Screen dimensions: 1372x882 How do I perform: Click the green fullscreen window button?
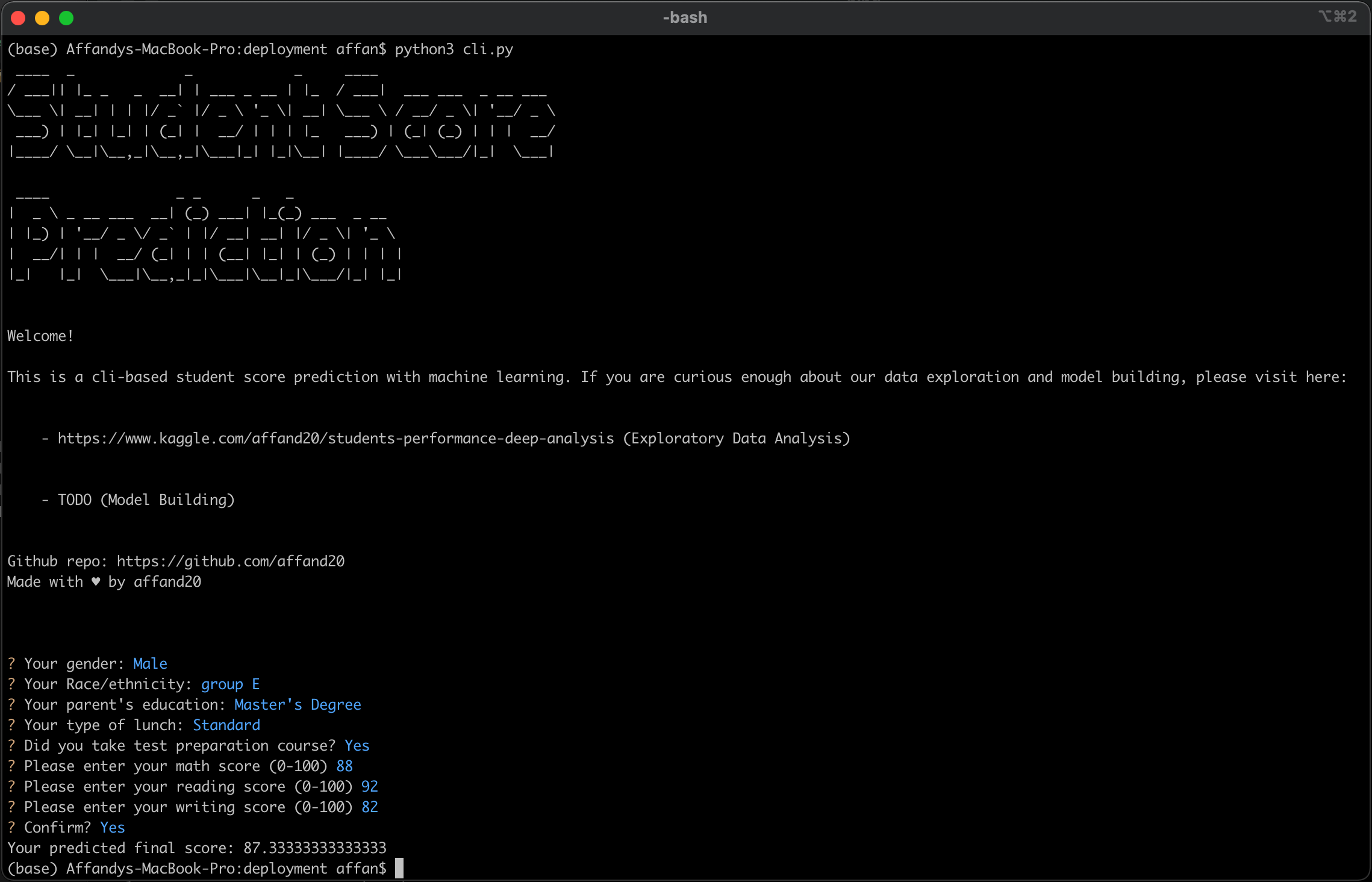66,18
